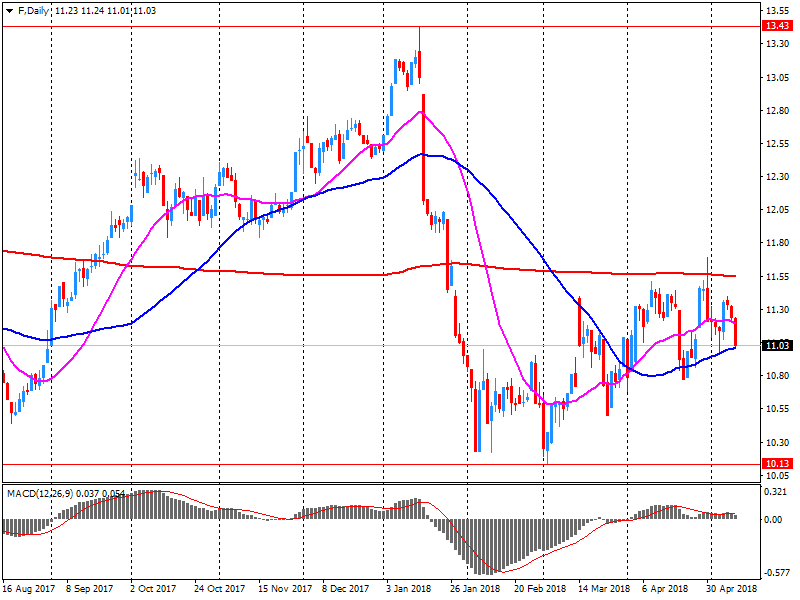The width and height of the screenshot is (800, 600).
Task: Click the 12.55 price scale value
Action: (778, 144)
